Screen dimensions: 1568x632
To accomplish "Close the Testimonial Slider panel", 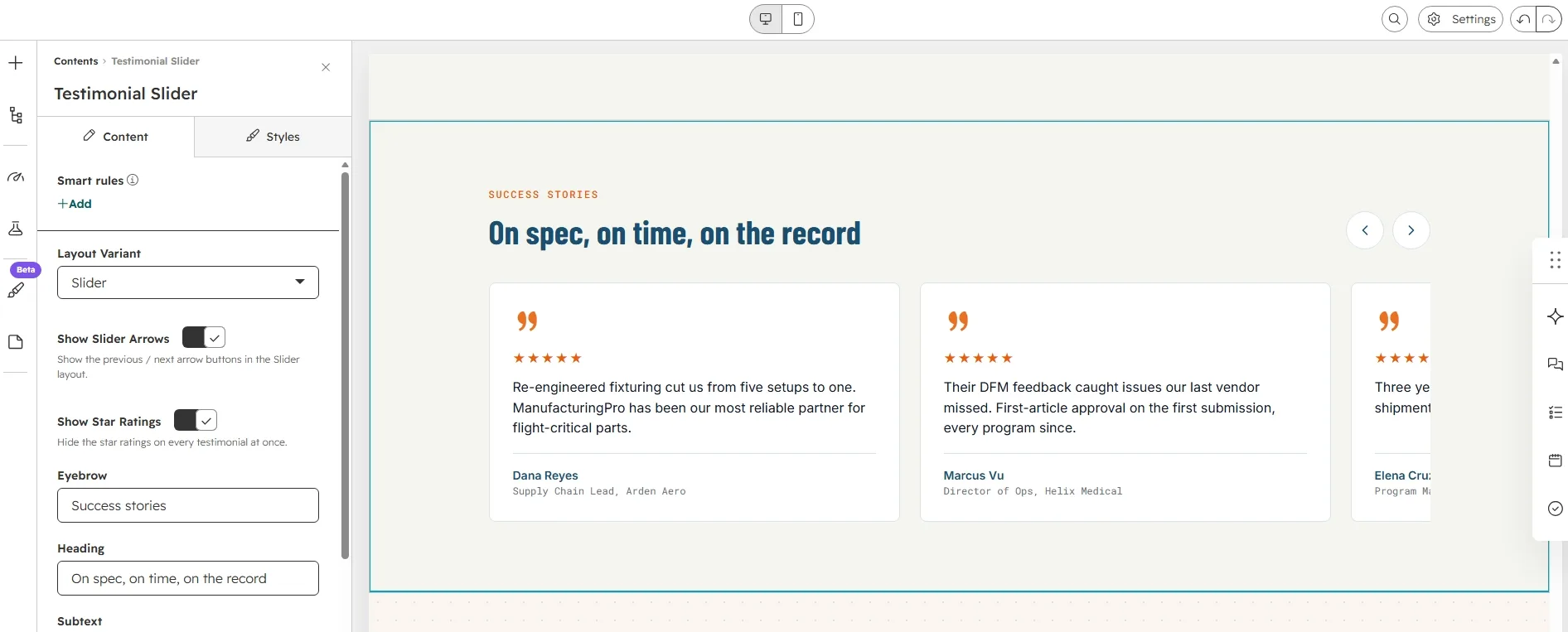I will 326,67.
